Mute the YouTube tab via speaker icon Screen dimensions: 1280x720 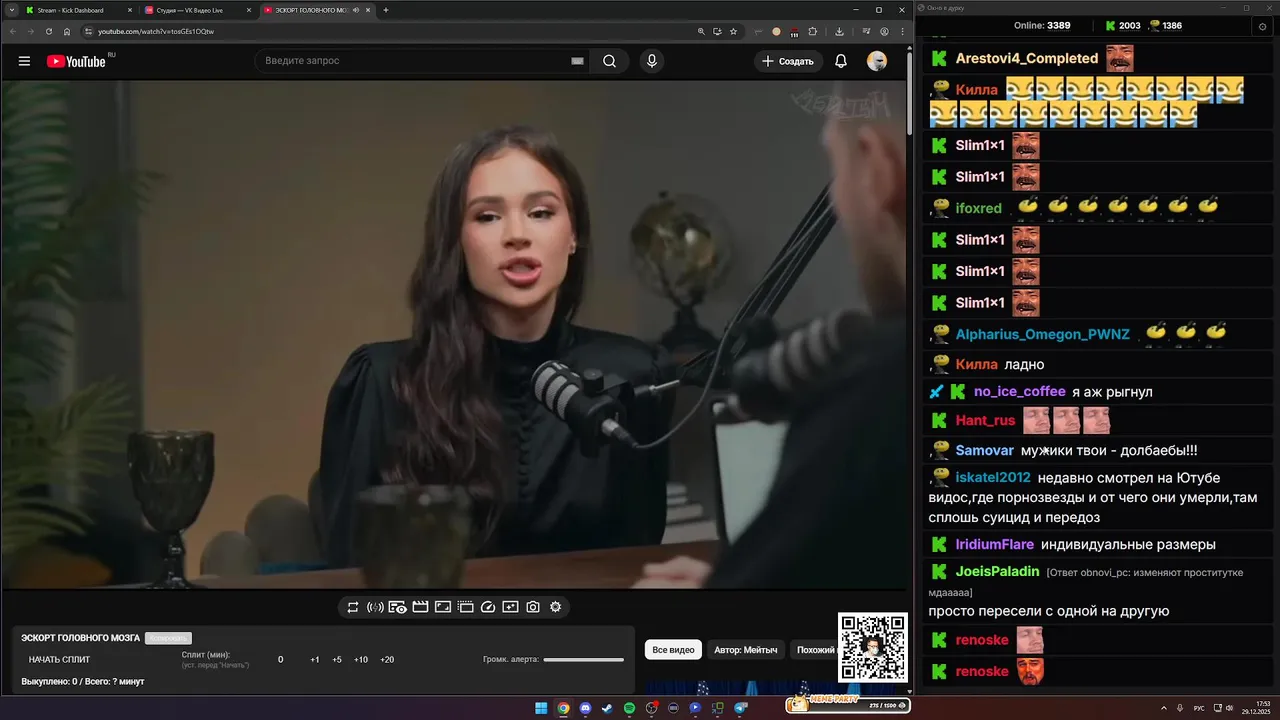click(357, 10)
